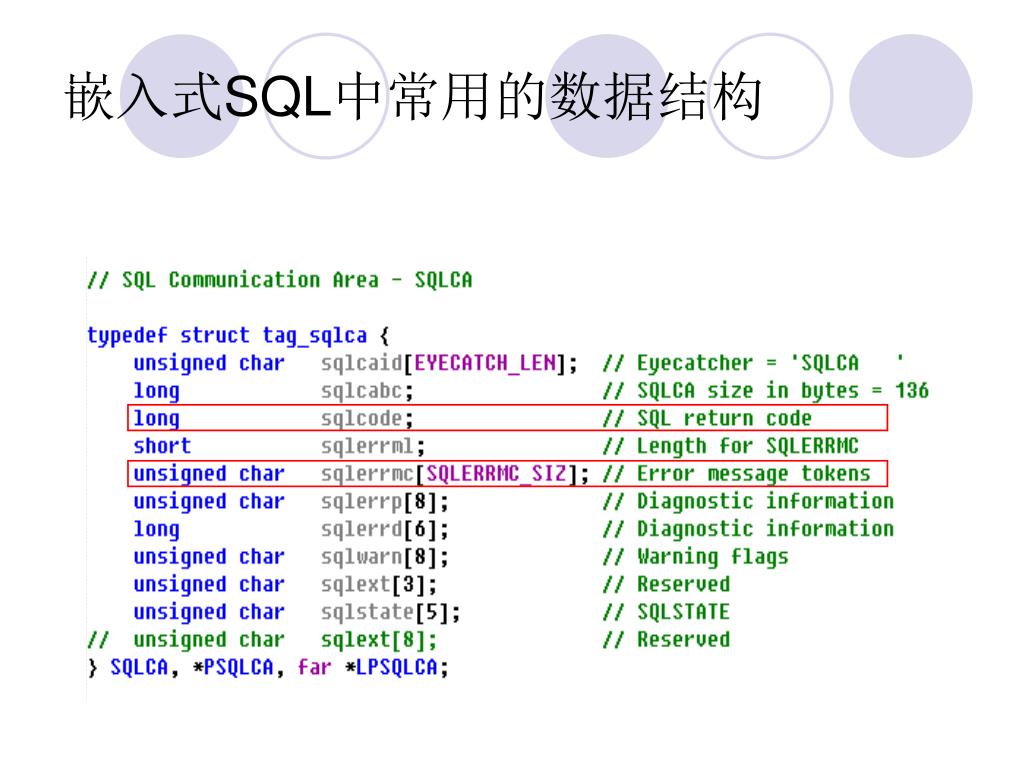Click the Diagnostic information comment beside sqlerrp[8]
Screen dimensions: 1024x768
[748, 502]
